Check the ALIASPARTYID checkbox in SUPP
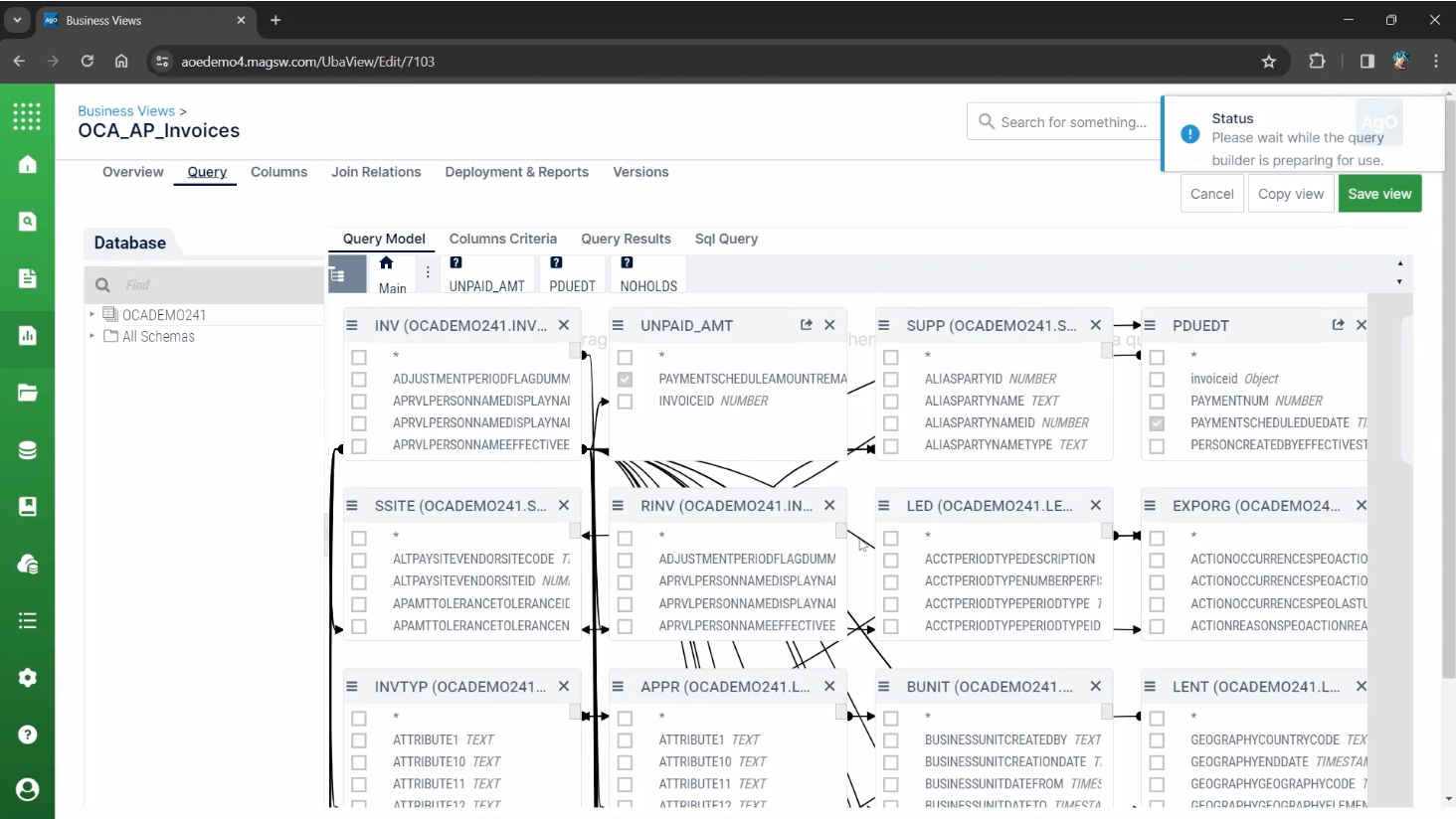Image resolution: width=1456 pixels, height=819 pixels. [x=891, y=379]
